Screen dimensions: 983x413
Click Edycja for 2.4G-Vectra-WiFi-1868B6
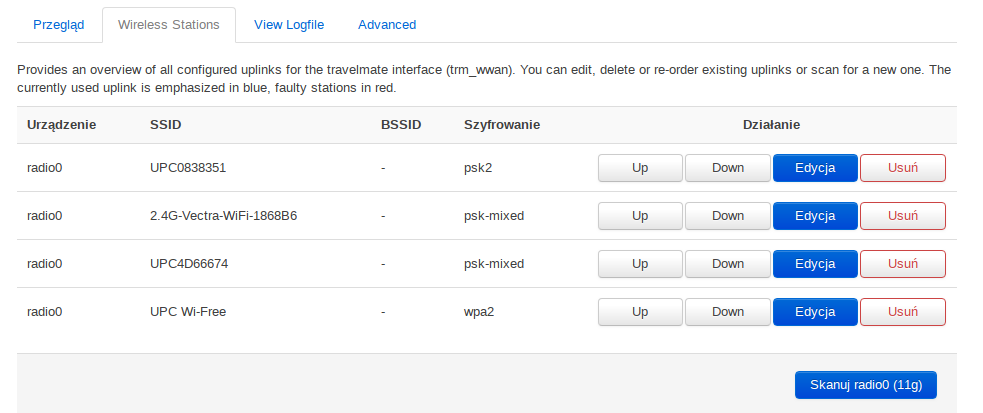click(815, 216)
